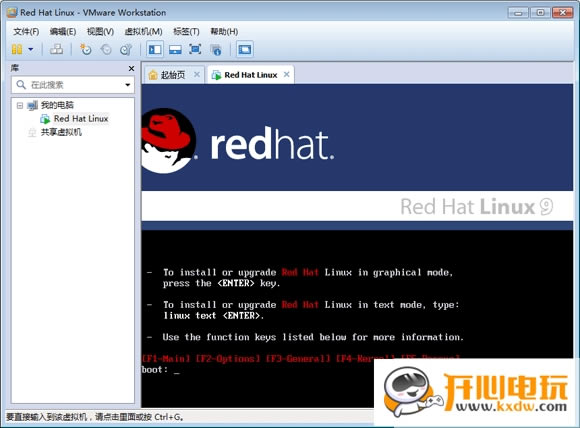
Task: Click the [F2-Options] text in console
Action: pos(227,358)
